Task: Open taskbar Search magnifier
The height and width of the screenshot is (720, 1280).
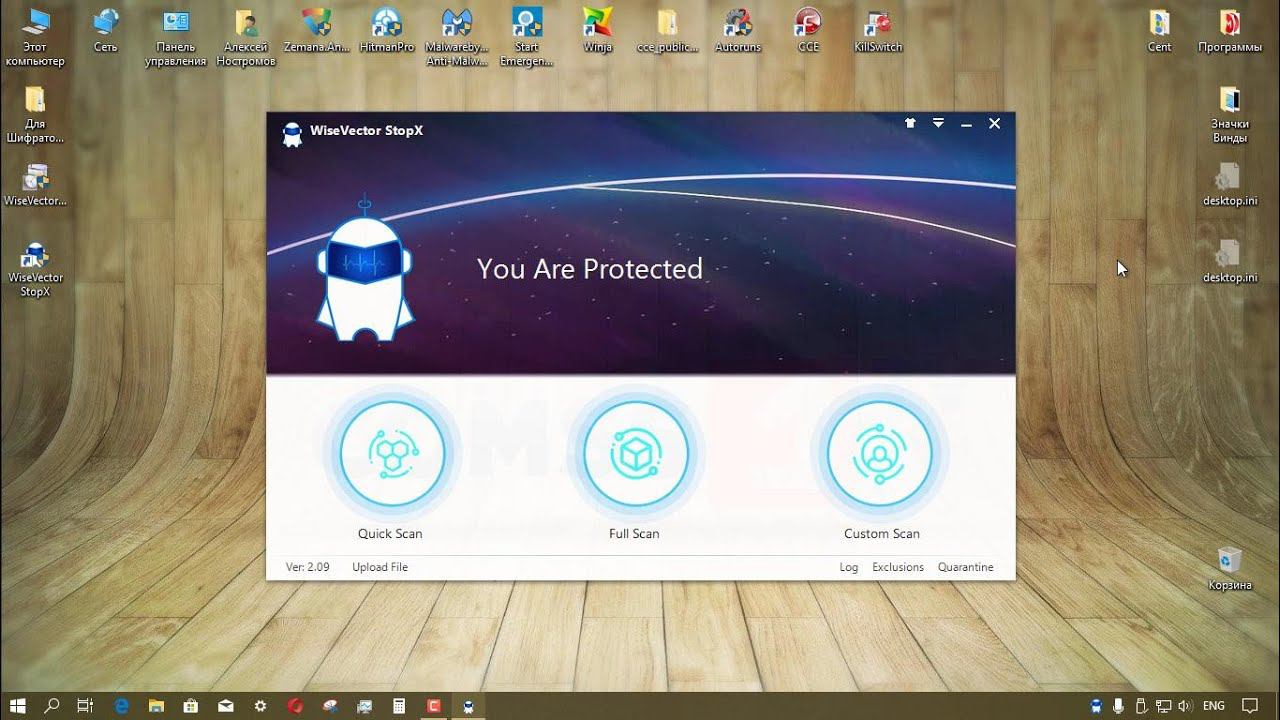Action: pyautogui.click(x=52, y=706)
